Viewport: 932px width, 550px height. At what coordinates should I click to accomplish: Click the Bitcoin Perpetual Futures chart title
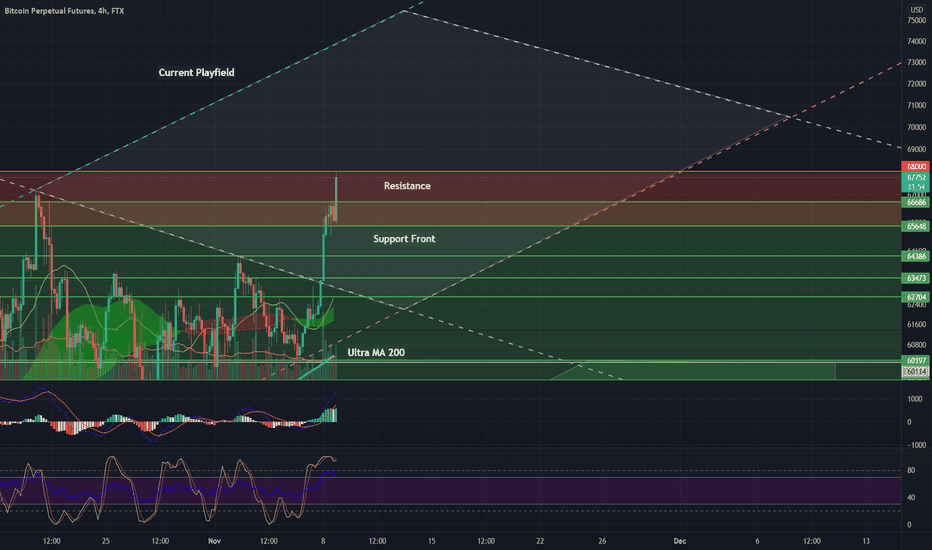[x=64, y=11]
